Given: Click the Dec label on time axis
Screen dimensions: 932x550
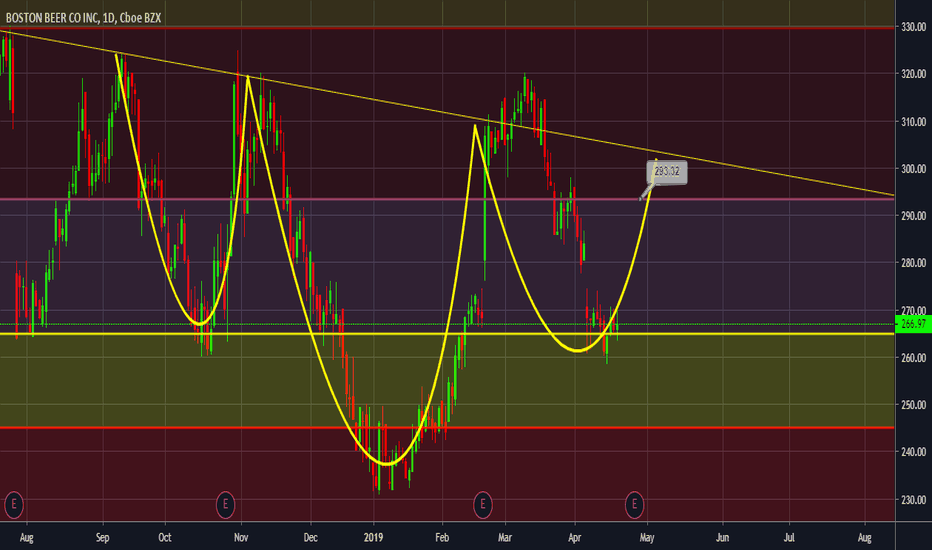Looking at the screenshot, I should (310, 538).
